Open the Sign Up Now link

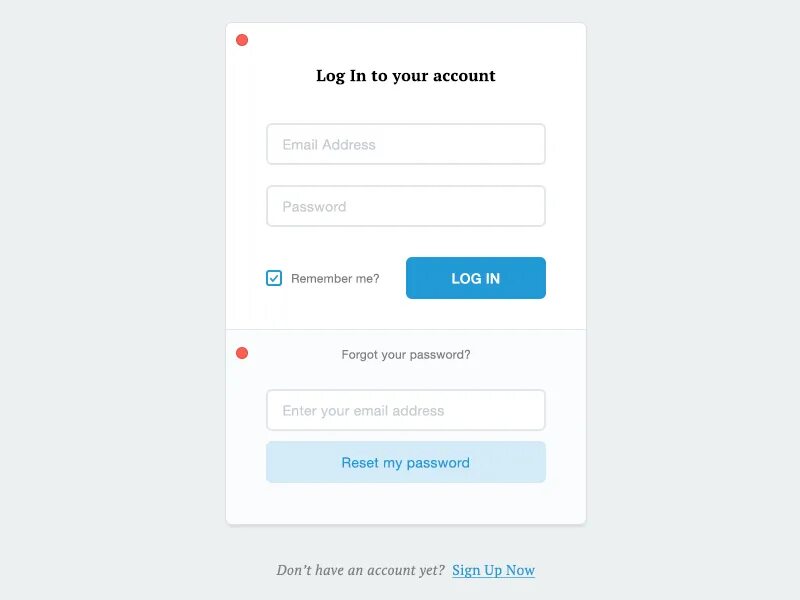click(493, 570)
